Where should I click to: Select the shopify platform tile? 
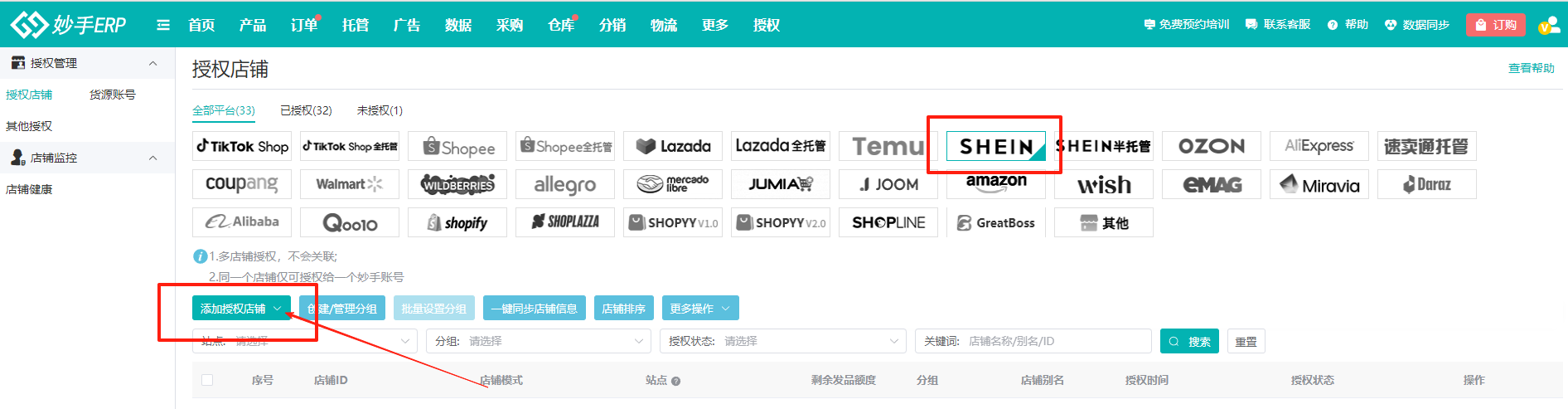(457, 222)
